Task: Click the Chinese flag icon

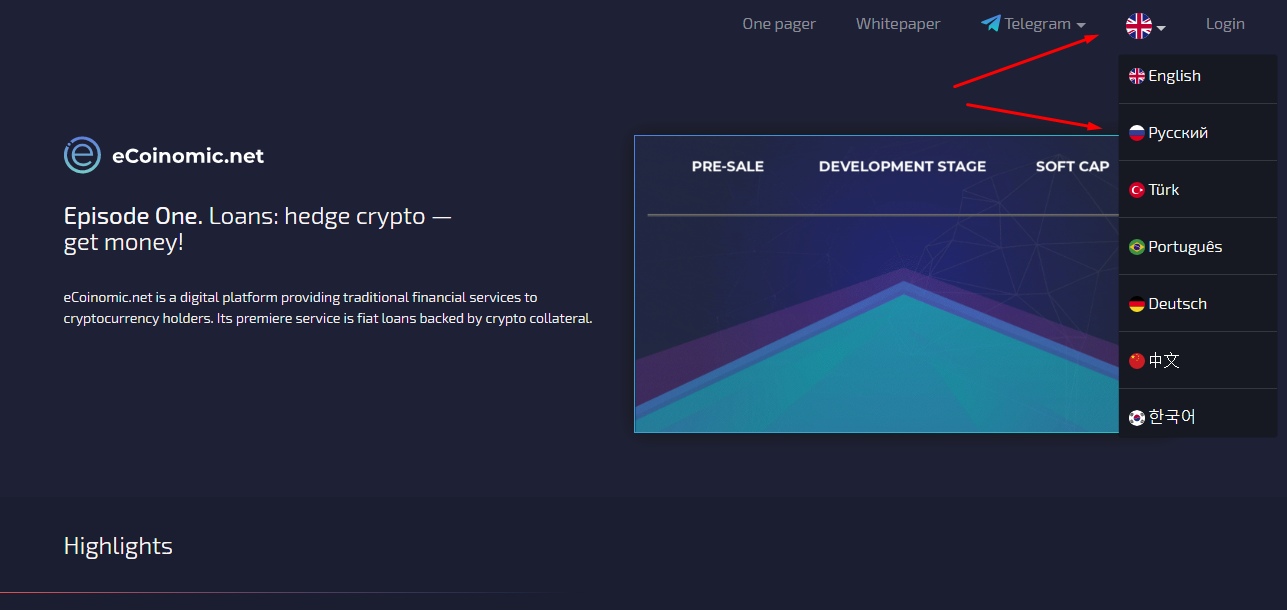Action: coord(1136,361)
